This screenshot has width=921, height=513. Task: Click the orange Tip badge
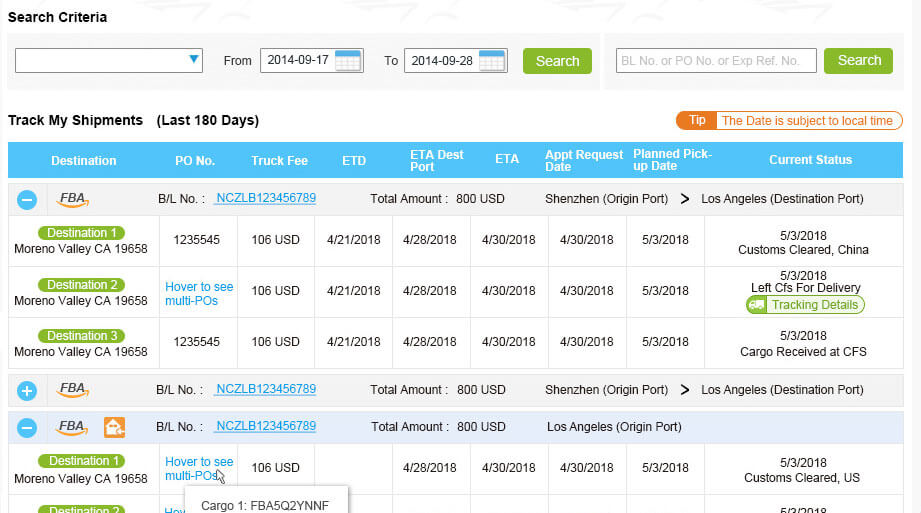click(x=696, y=120)
